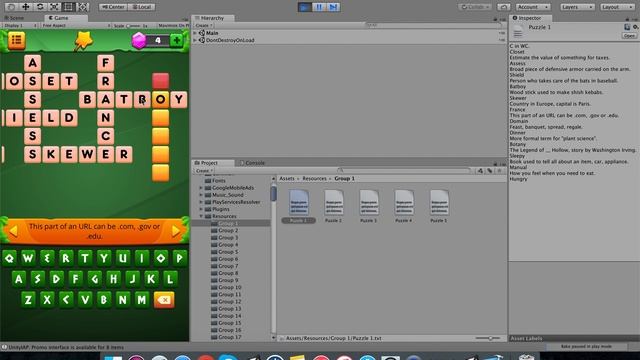
Task: Select the Move tool
Action: pos(25,7)
